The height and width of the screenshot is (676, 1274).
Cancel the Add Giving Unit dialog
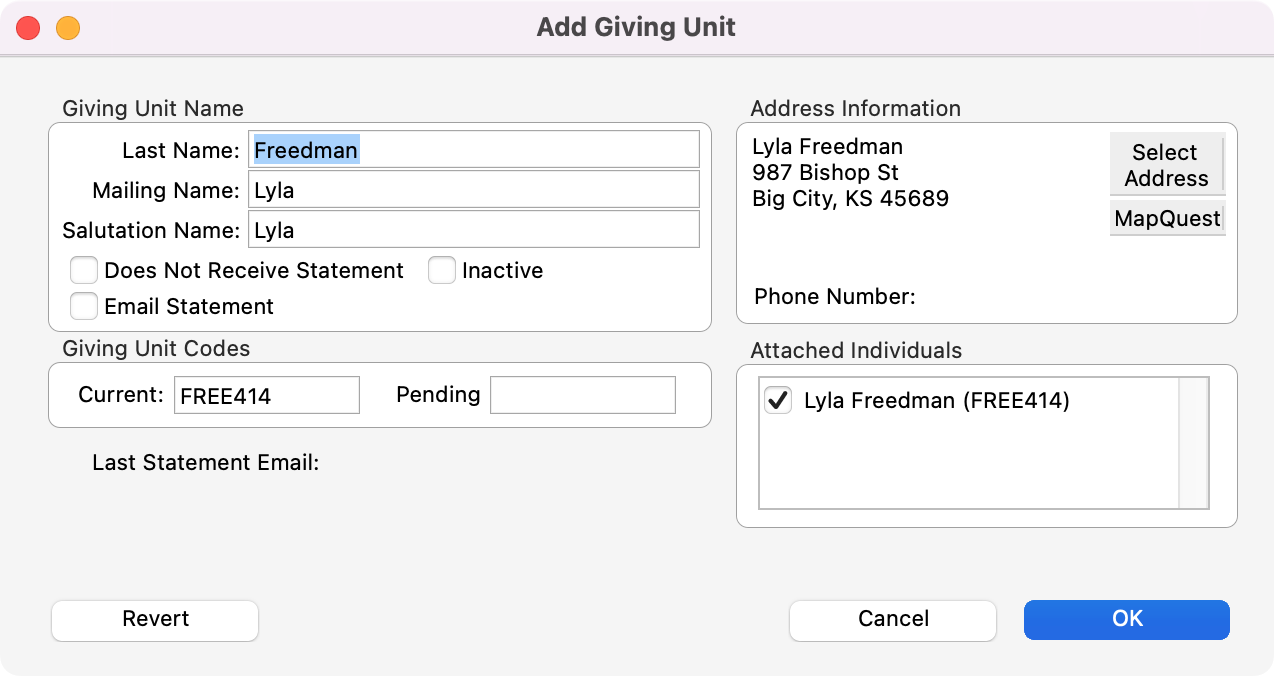(x=893, y=619)
